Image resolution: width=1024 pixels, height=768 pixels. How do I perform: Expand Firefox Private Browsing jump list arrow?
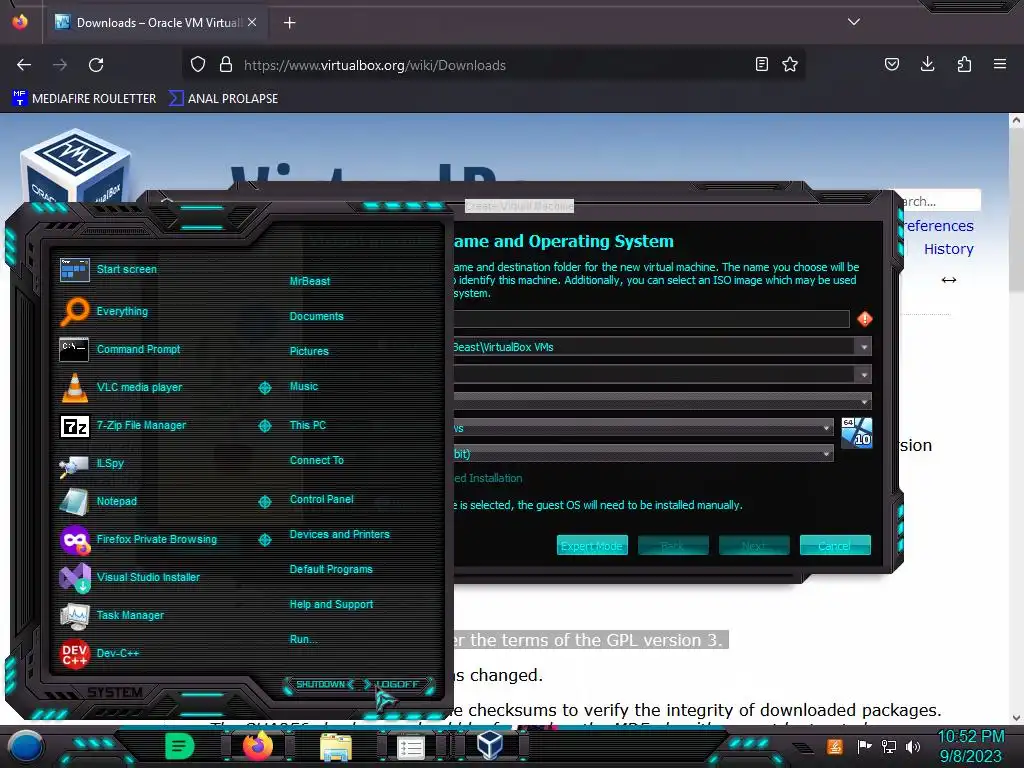[265, 539]
